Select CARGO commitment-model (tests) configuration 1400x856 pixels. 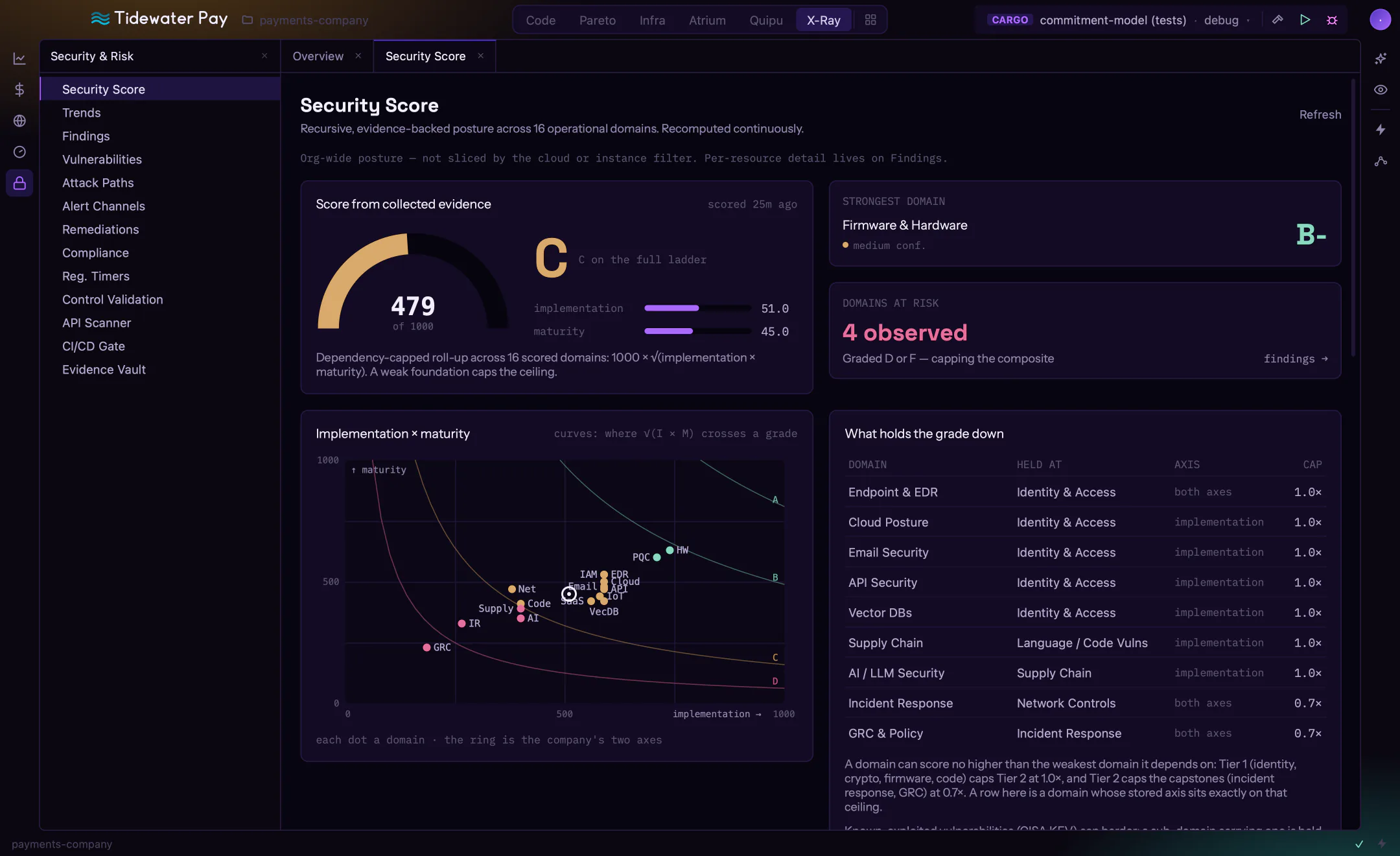point(1087,20)
